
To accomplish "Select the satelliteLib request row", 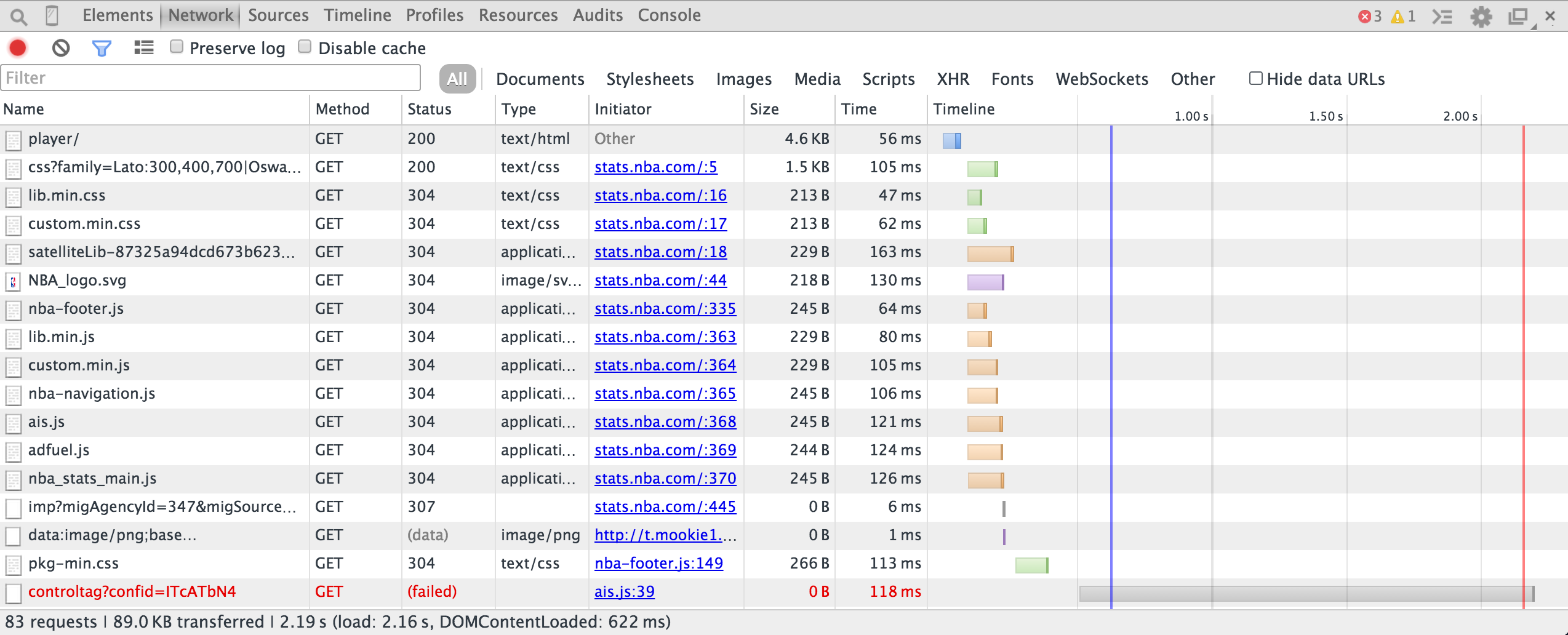I will coord(784,252).
